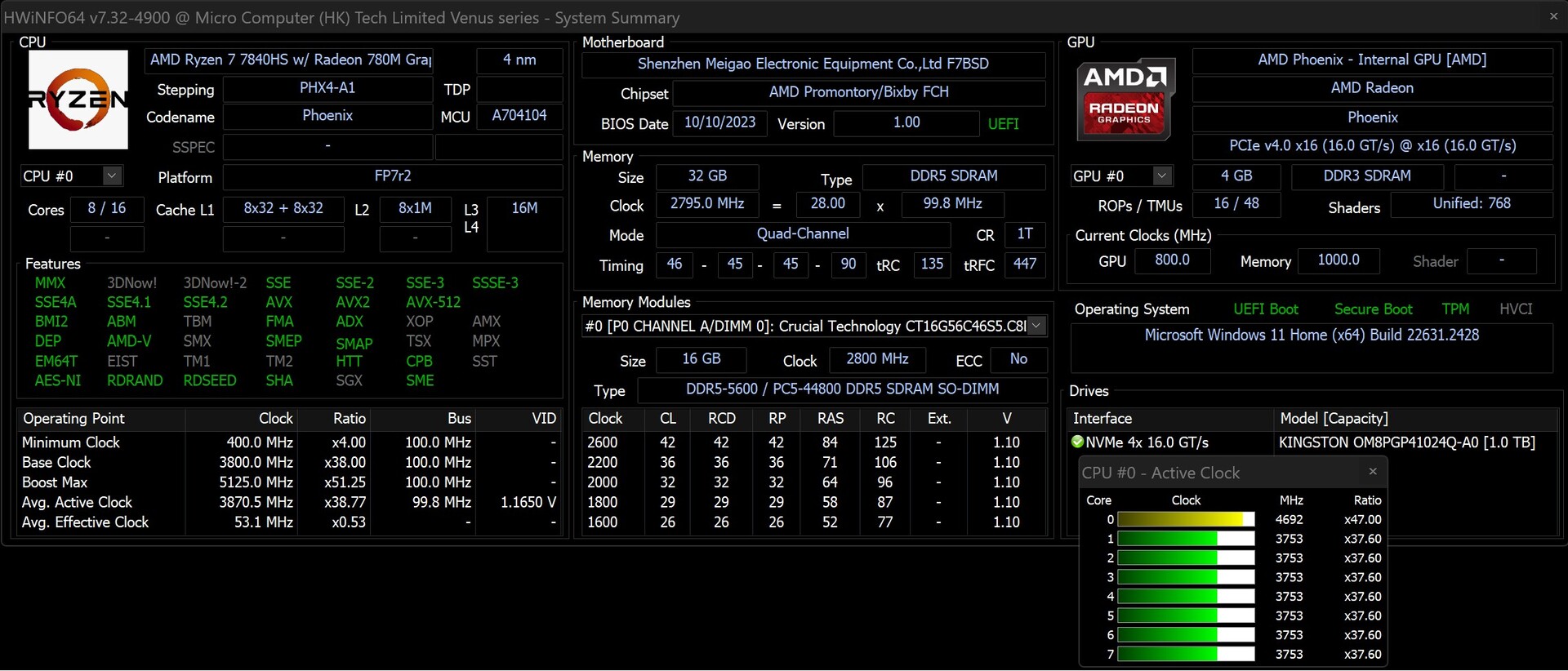Click the GPU current clock '800.0'

(x=1172, y=260)
